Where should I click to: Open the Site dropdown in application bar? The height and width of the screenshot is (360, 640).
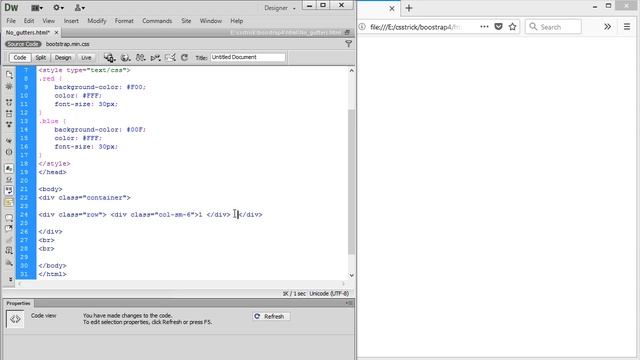point(80,8)
